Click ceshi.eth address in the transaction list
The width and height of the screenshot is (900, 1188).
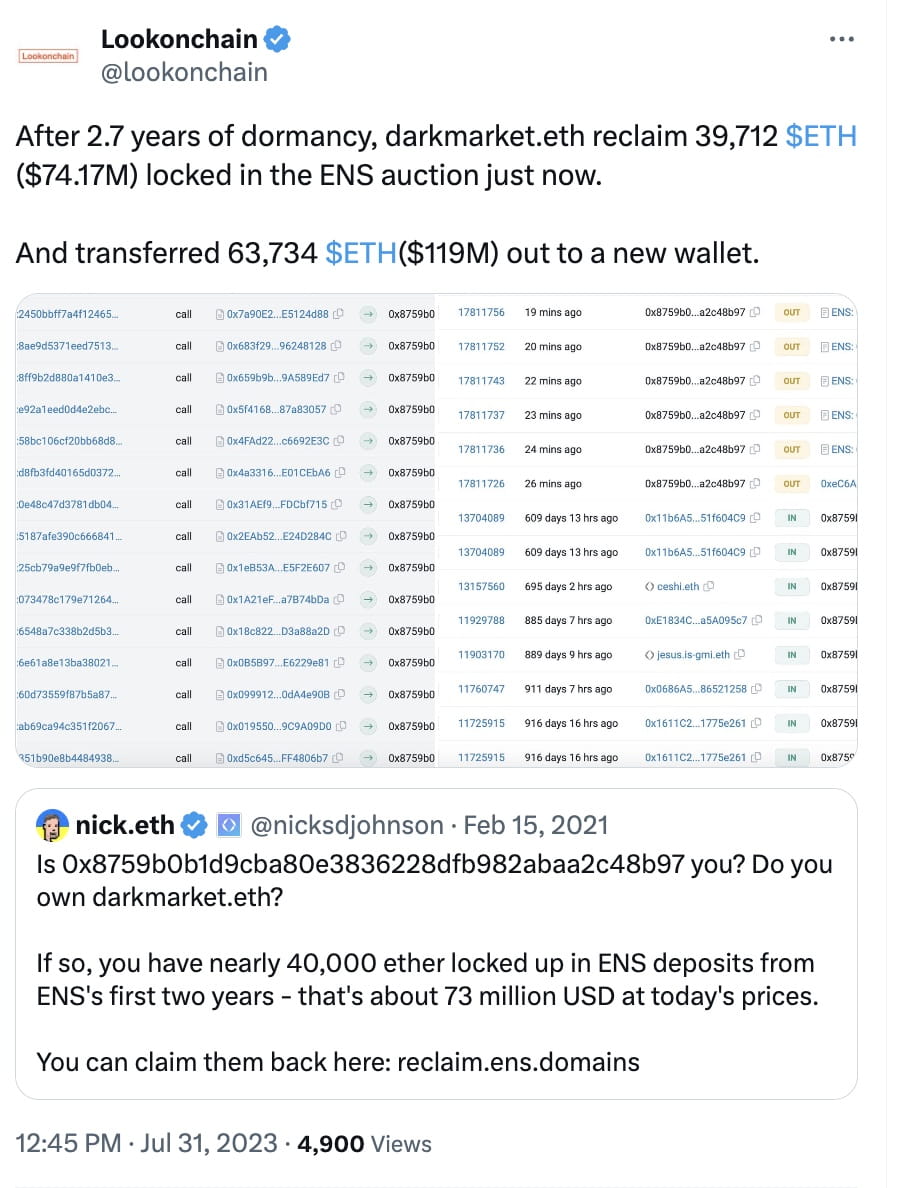(678, 586)
